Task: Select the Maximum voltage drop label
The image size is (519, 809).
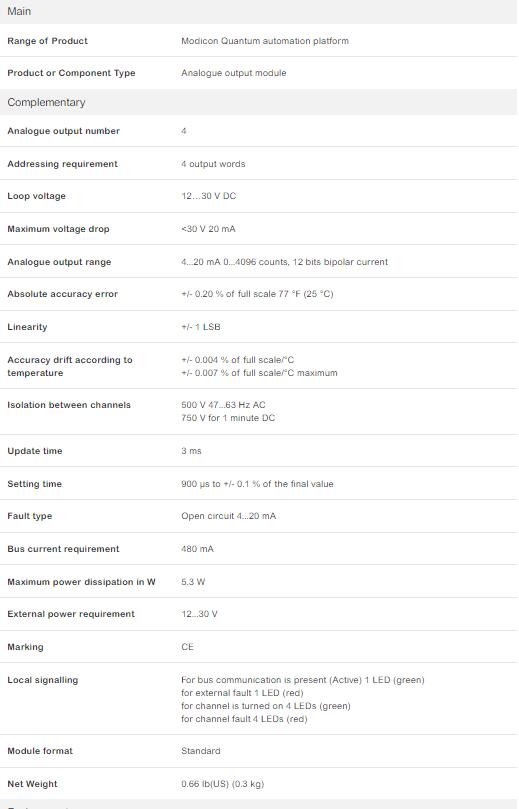Action: pyautogui.click(x=58, y=229)
